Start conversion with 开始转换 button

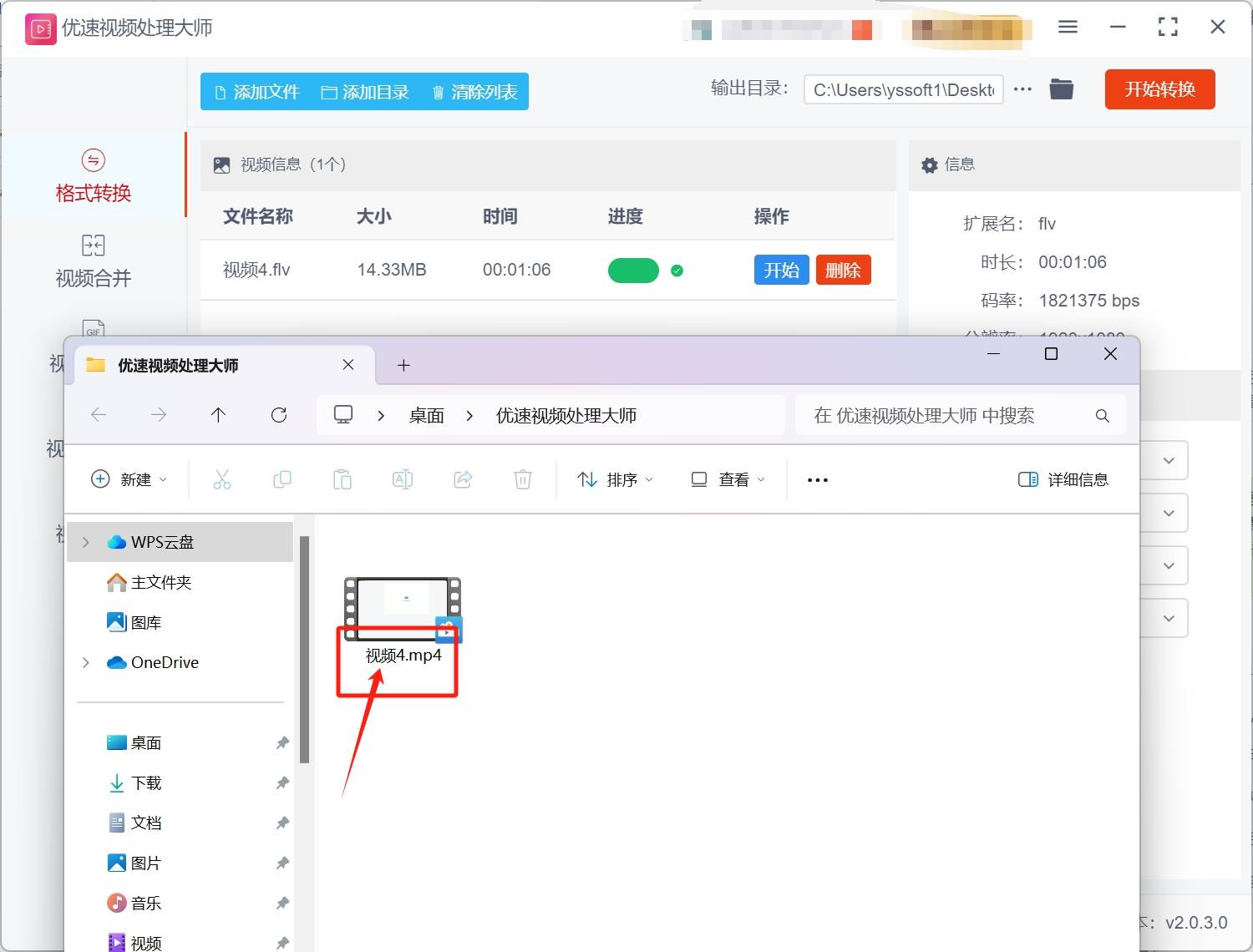(1159, 89)
